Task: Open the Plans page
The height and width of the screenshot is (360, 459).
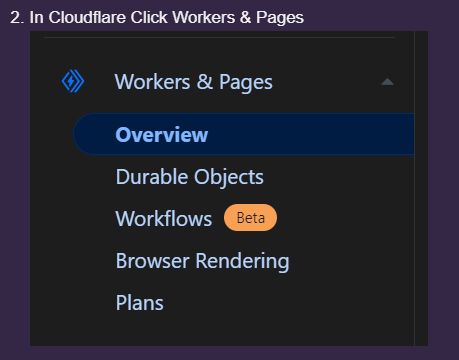Action: coord(140,303)
